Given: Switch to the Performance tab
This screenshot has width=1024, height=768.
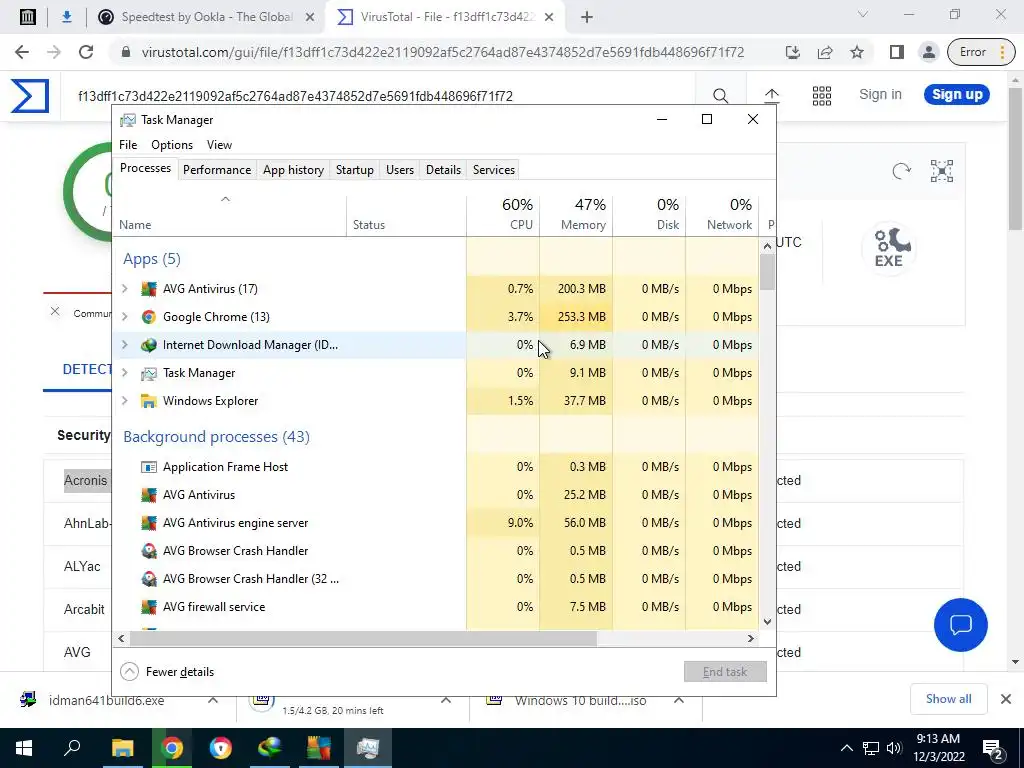Looking at the screenshot, I should (217, 170).
